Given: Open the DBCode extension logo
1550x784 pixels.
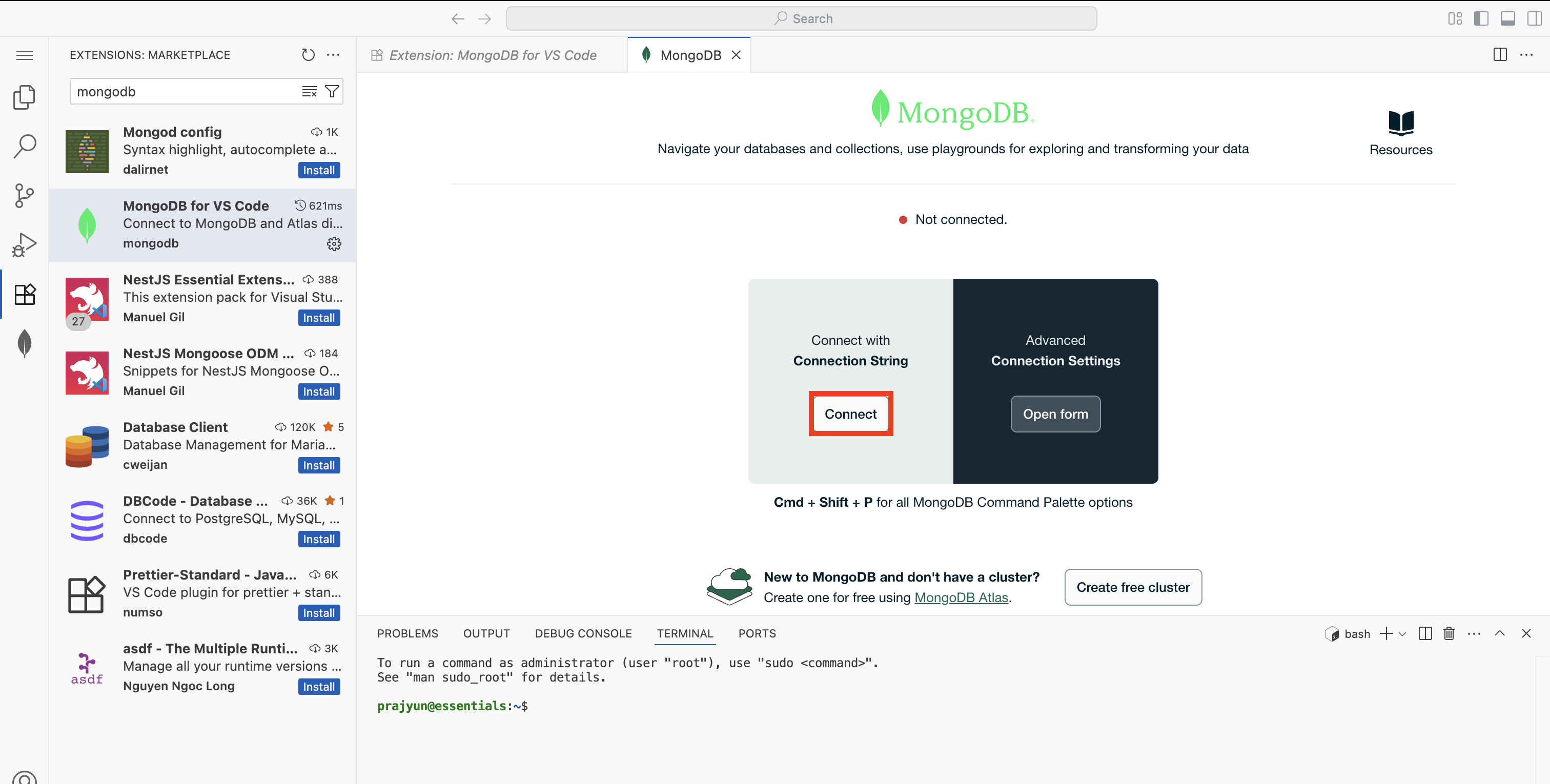Looking at the screenshot, I should (87, 521).
